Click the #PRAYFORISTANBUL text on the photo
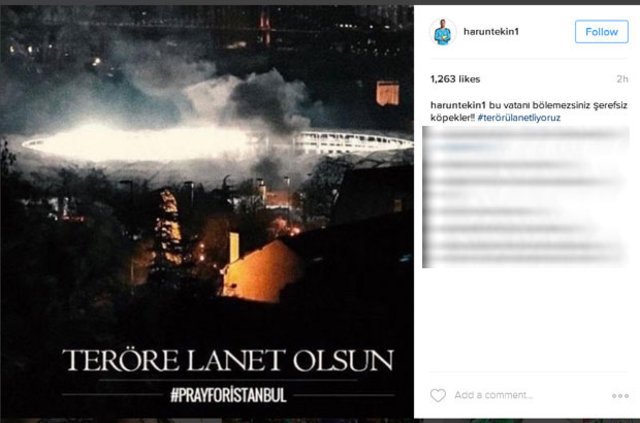This screenshot has width=640, height=423. click(x=228, y=395)
